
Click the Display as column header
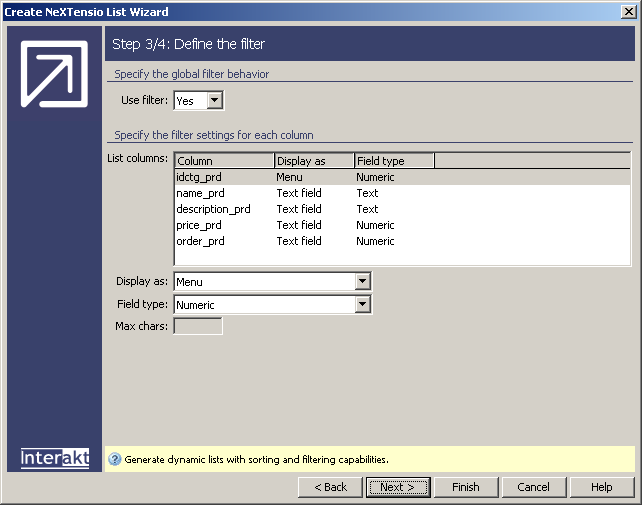click(314, 161)
